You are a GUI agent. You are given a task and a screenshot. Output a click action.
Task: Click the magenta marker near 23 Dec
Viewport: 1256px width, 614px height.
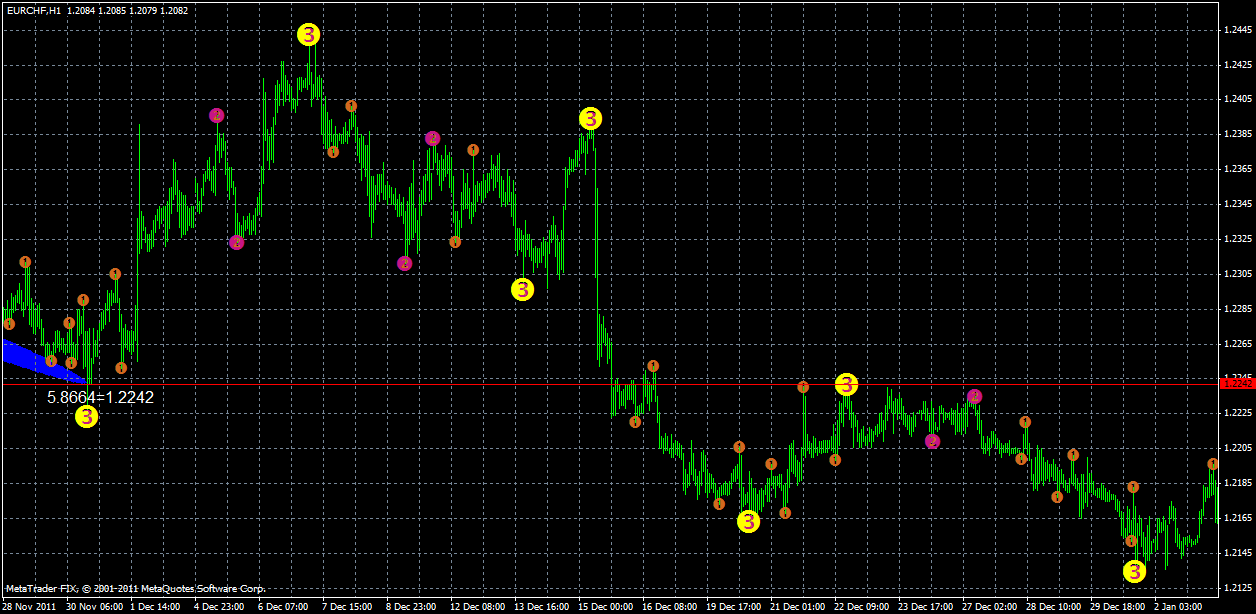click(932, 440)
